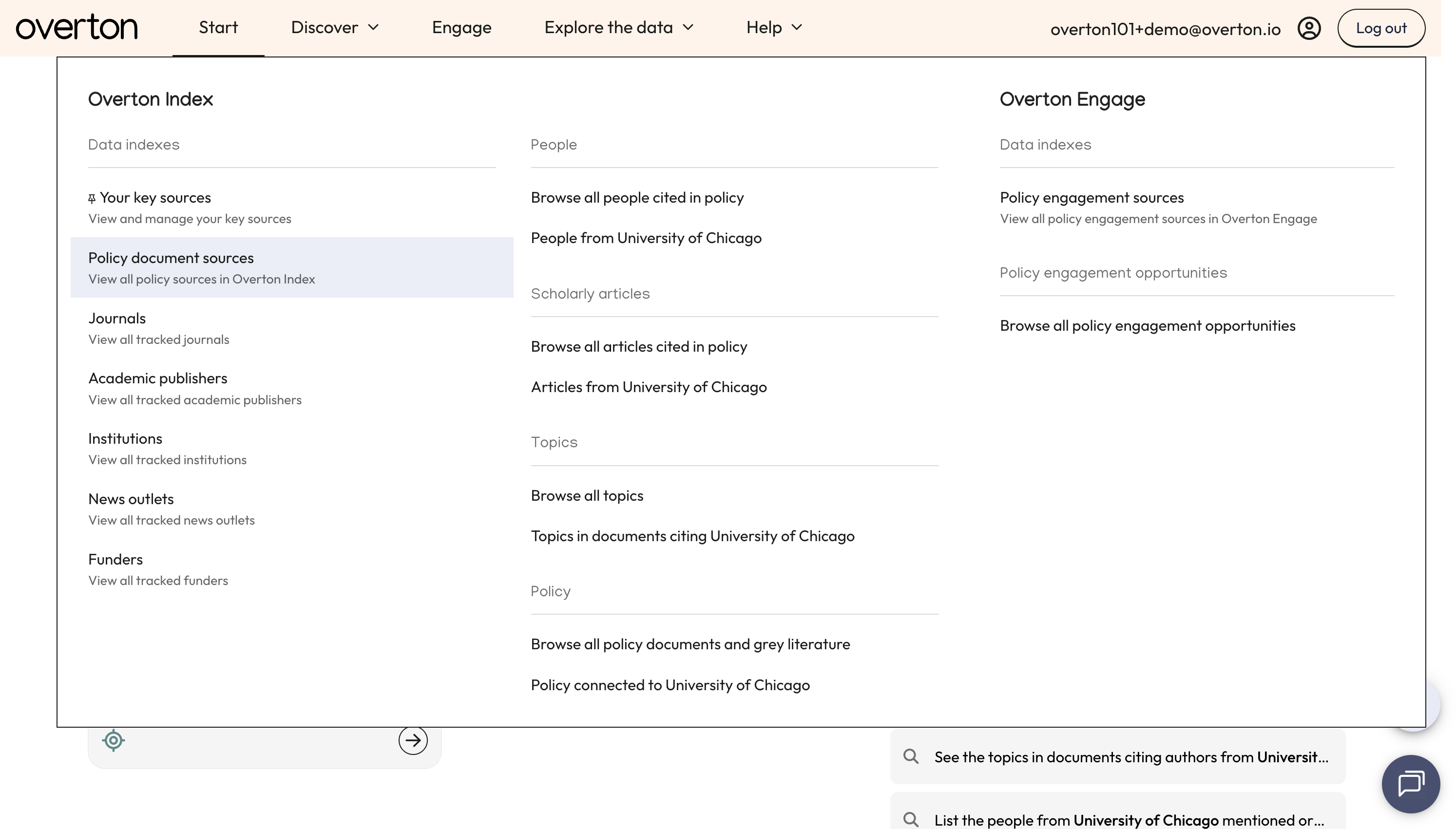Click the account email overton101+demo@overton.io
This screenshot has height=829, width=1456.
(x=1165, y=29)
